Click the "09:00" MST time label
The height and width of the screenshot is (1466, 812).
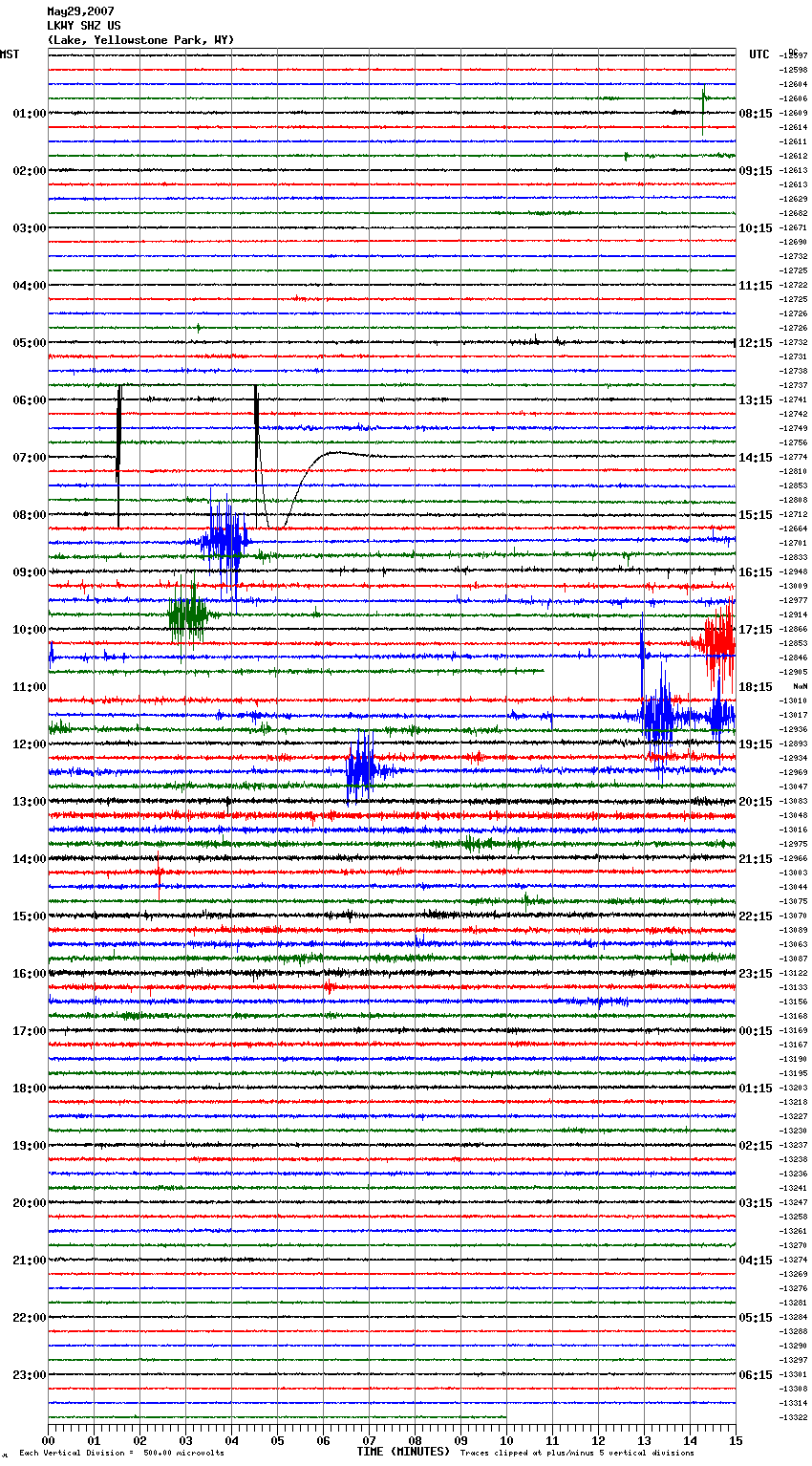[x=30, y=572]
